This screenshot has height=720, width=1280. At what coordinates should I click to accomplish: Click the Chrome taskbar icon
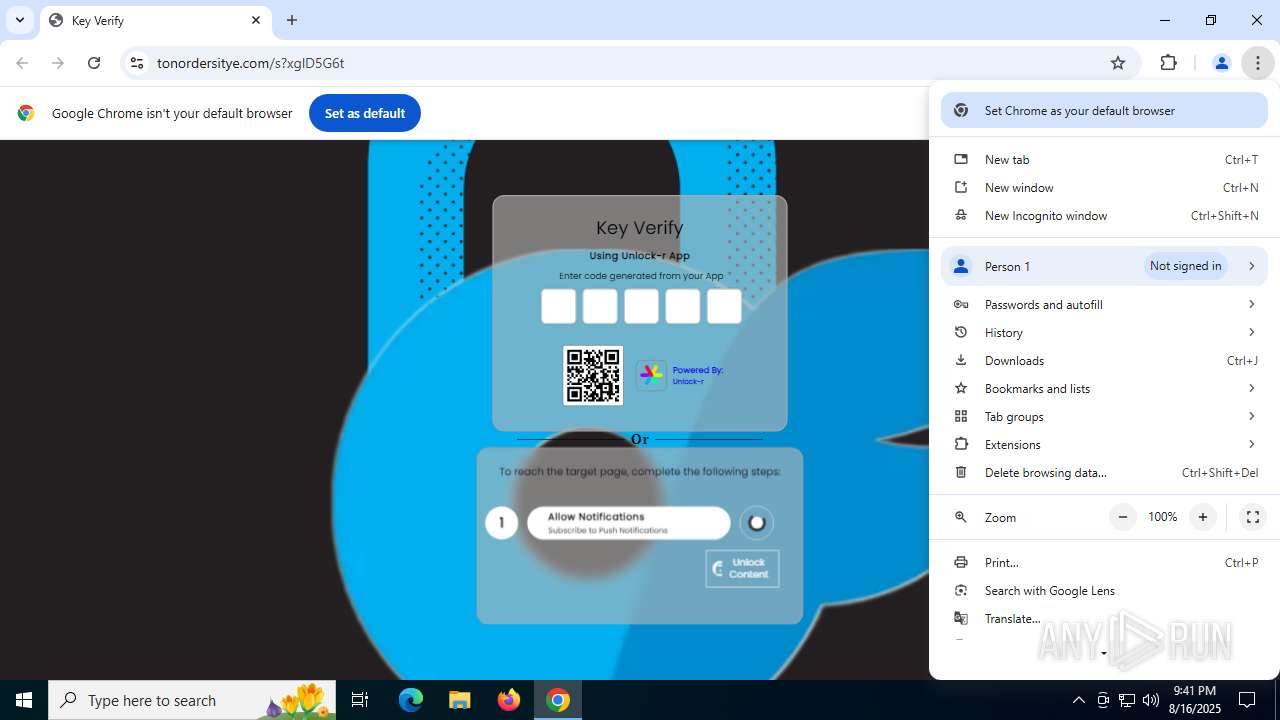pos(558,700)
